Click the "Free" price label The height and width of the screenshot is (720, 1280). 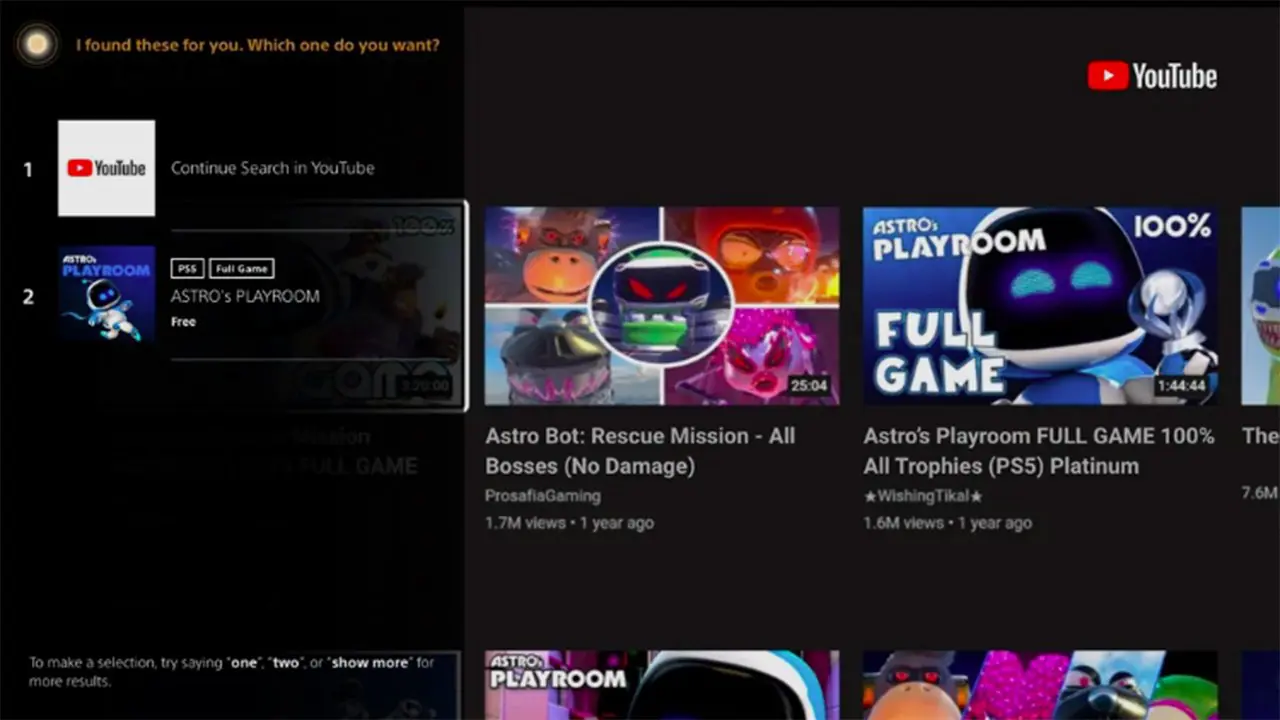pos(183,322)
